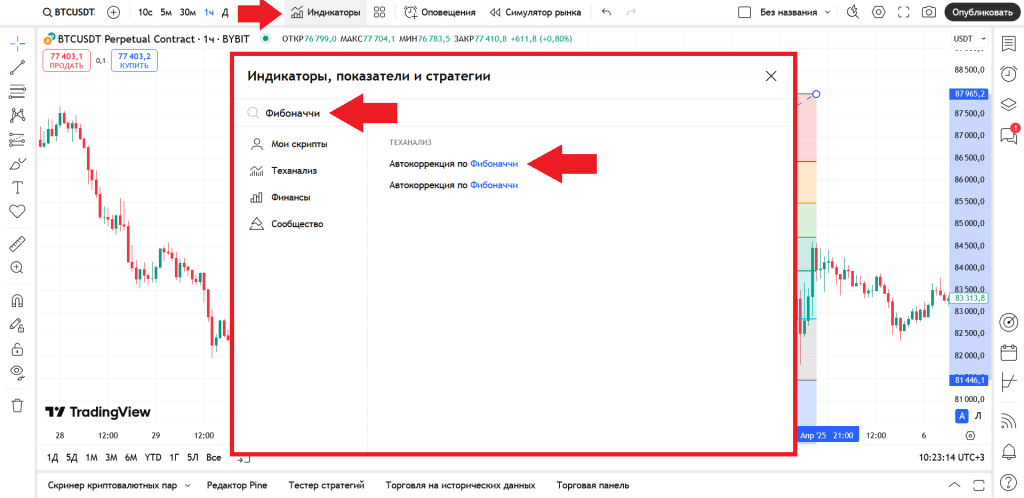Toggle stay in drawing mode
Image resolution: width=1024 pixels, height=498 pixels.
18,324
